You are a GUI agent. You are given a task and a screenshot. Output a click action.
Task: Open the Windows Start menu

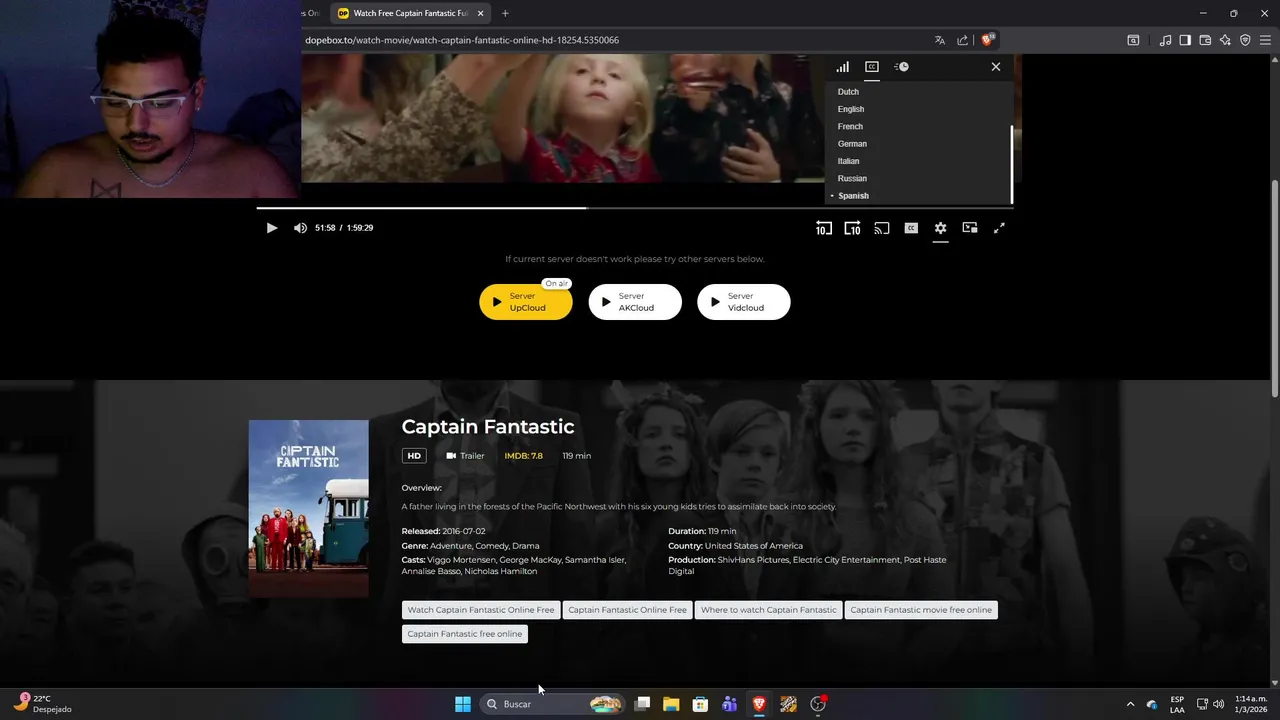[463, 704]
